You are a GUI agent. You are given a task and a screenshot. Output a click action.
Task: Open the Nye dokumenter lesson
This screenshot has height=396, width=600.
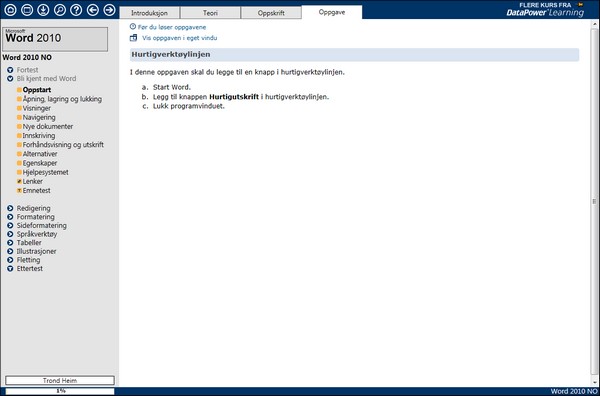point(48,126)
